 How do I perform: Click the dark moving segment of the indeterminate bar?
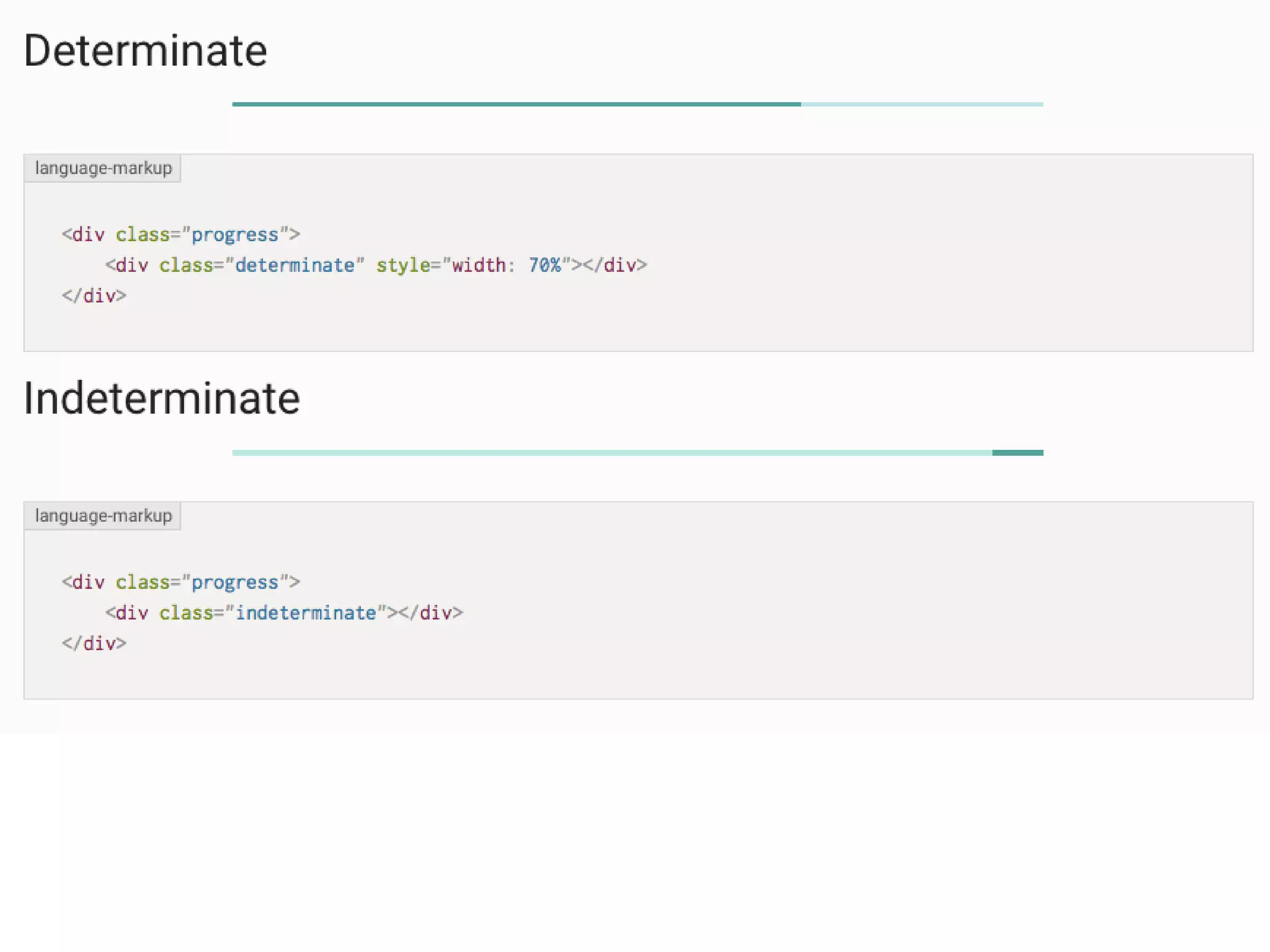point(1018,452)
